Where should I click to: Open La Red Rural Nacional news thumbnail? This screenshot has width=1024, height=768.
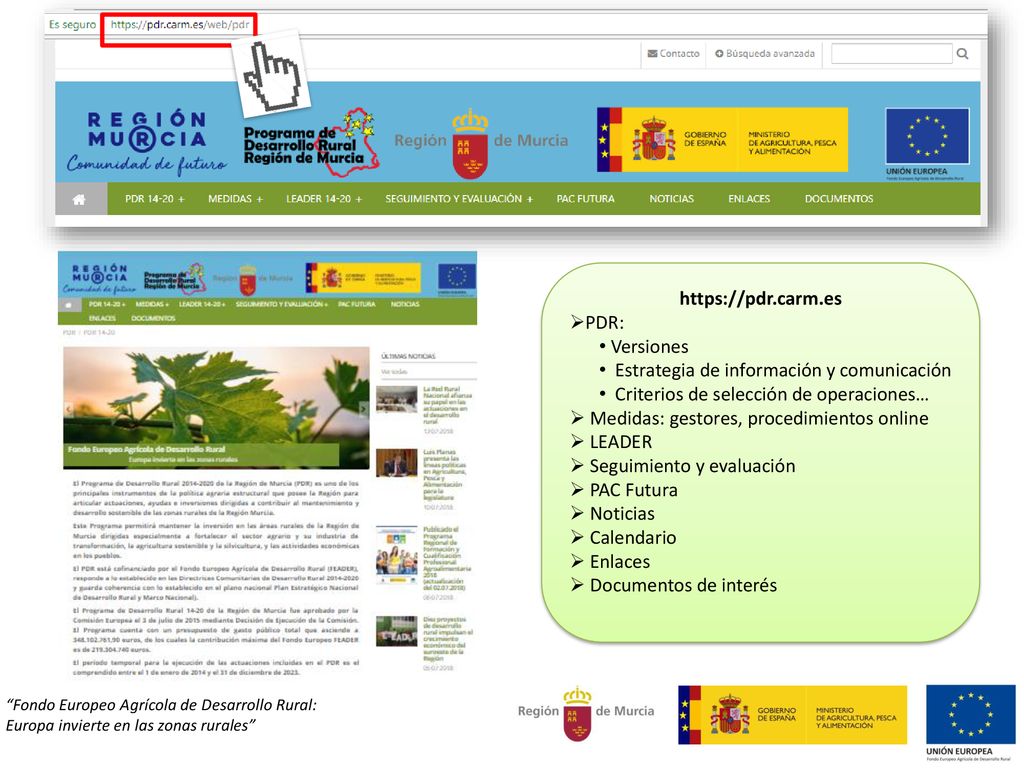[396, 399]
